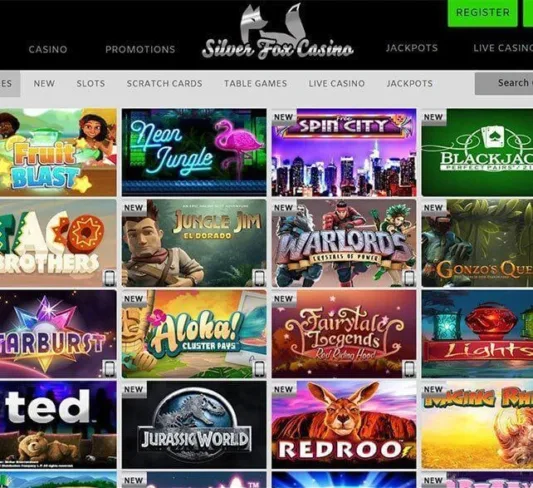Select the Slots category tab
This screenshot has width=533, height=488.
pos(91,83)
